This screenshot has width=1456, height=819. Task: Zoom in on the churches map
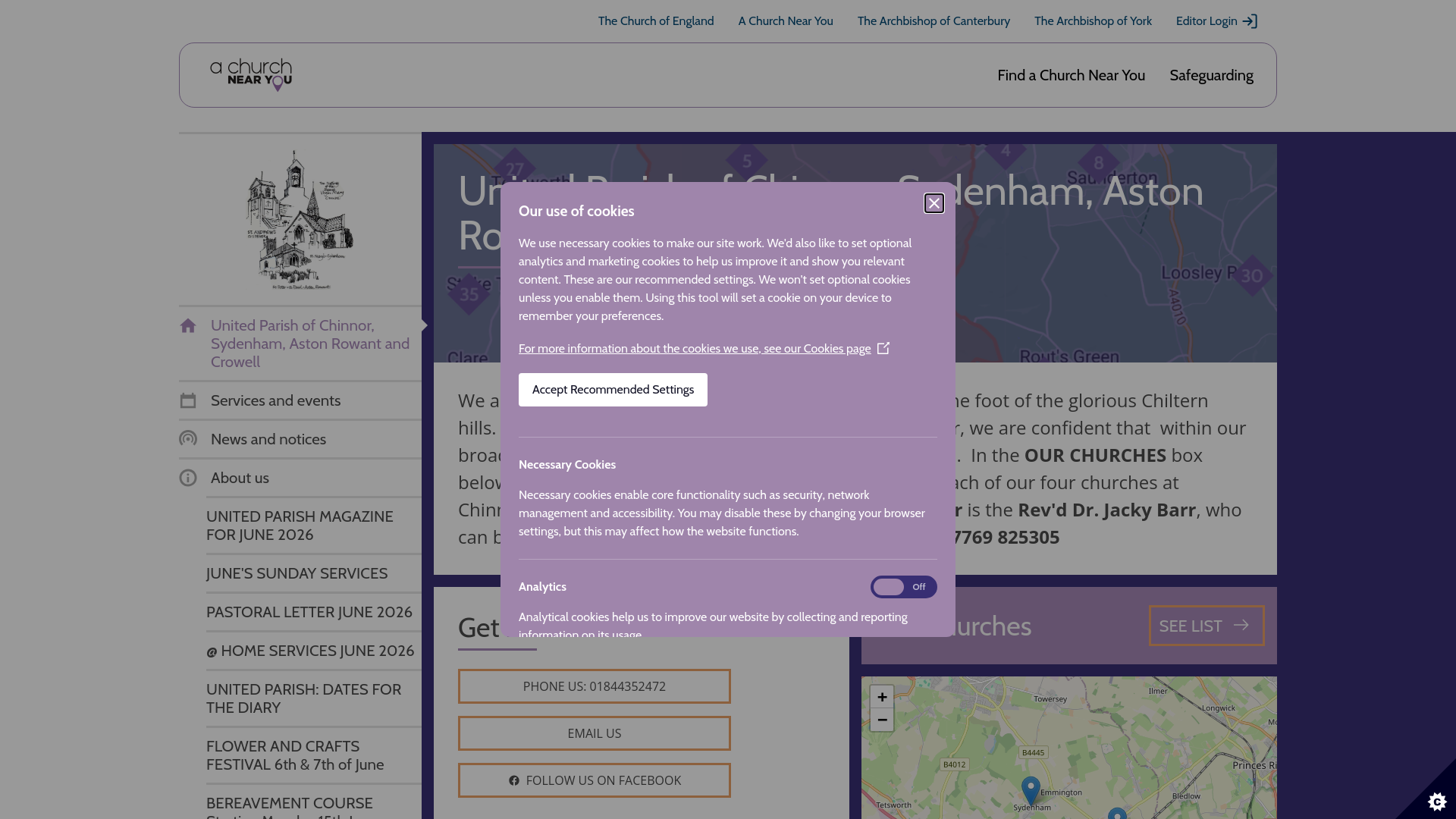[882, 696]
